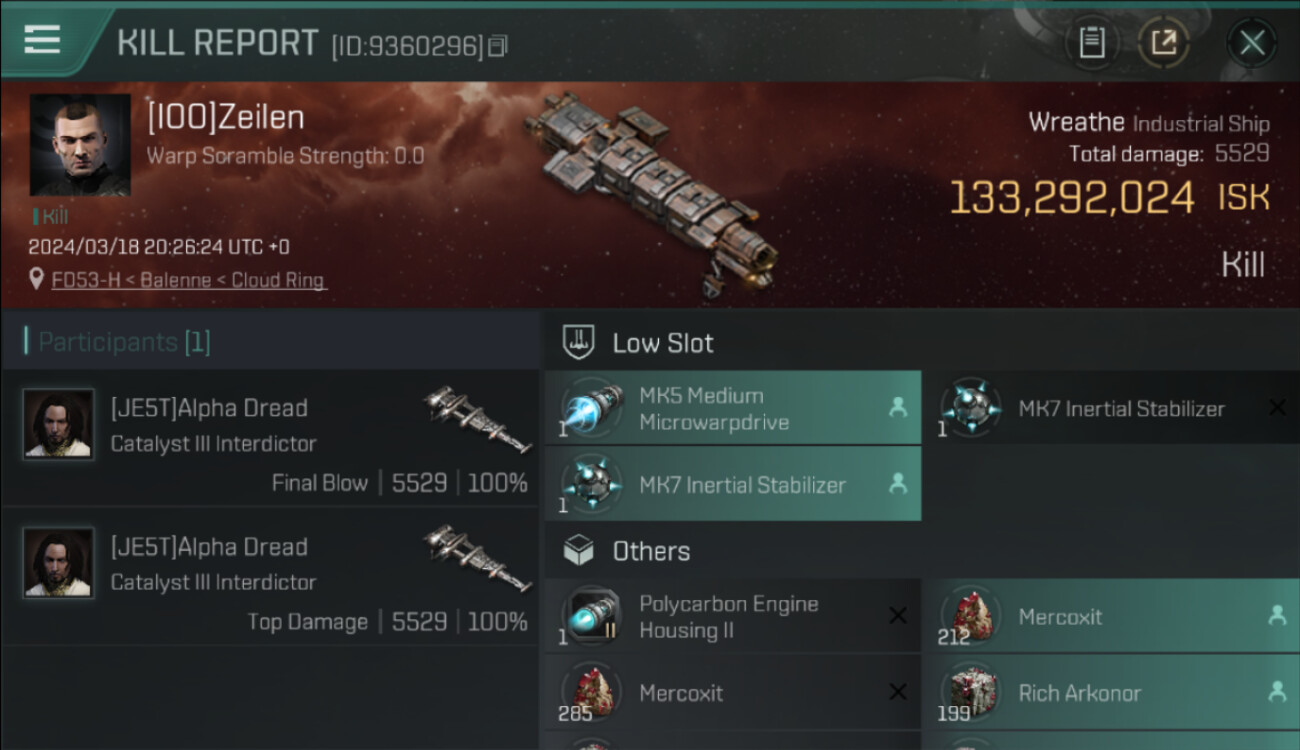Click the Low Slot section icon
Image resolution: width=1300 pixels, height=750 pixels.
[x=579, y=342]
